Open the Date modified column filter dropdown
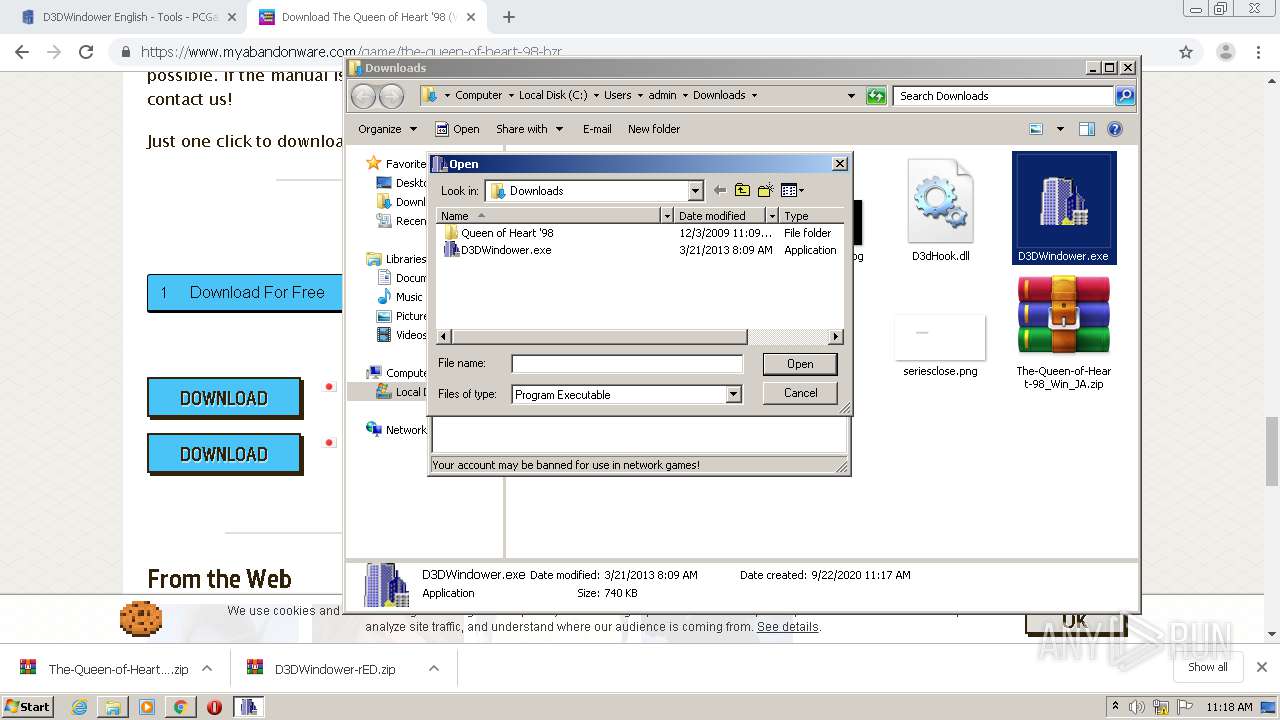Image resolution: width=1280 pixels, height=720 pixels. pyautogui.click(x=772, y=216)
